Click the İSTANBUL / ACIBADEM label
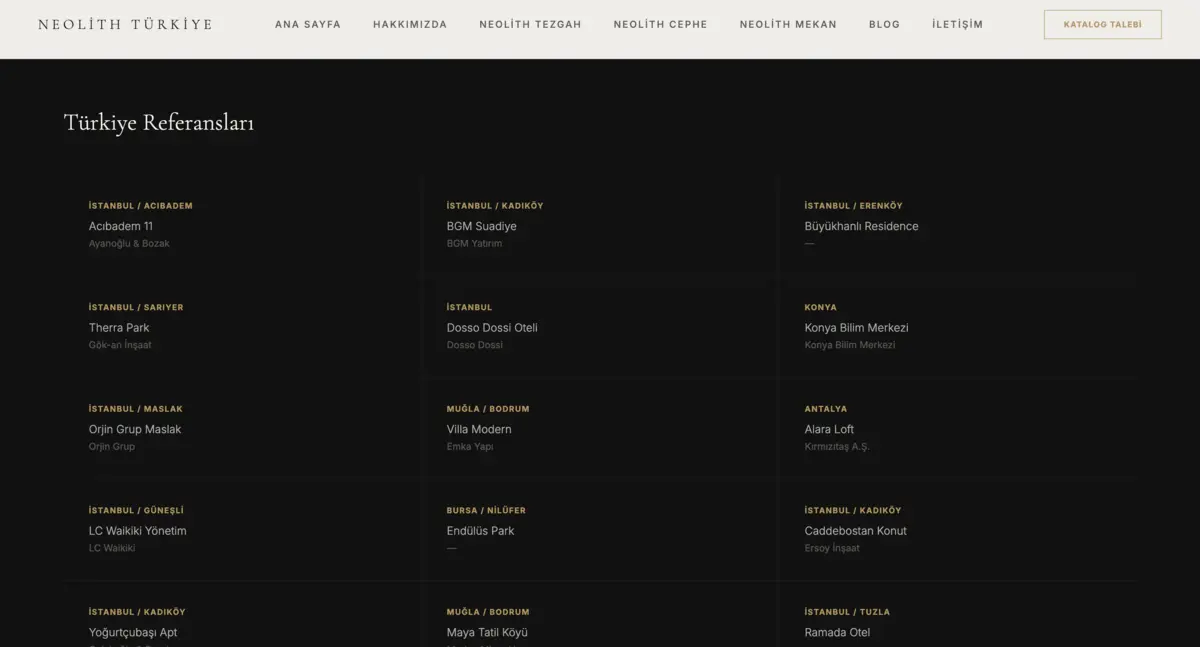The image size is (1200, 647). coord(141,206)
